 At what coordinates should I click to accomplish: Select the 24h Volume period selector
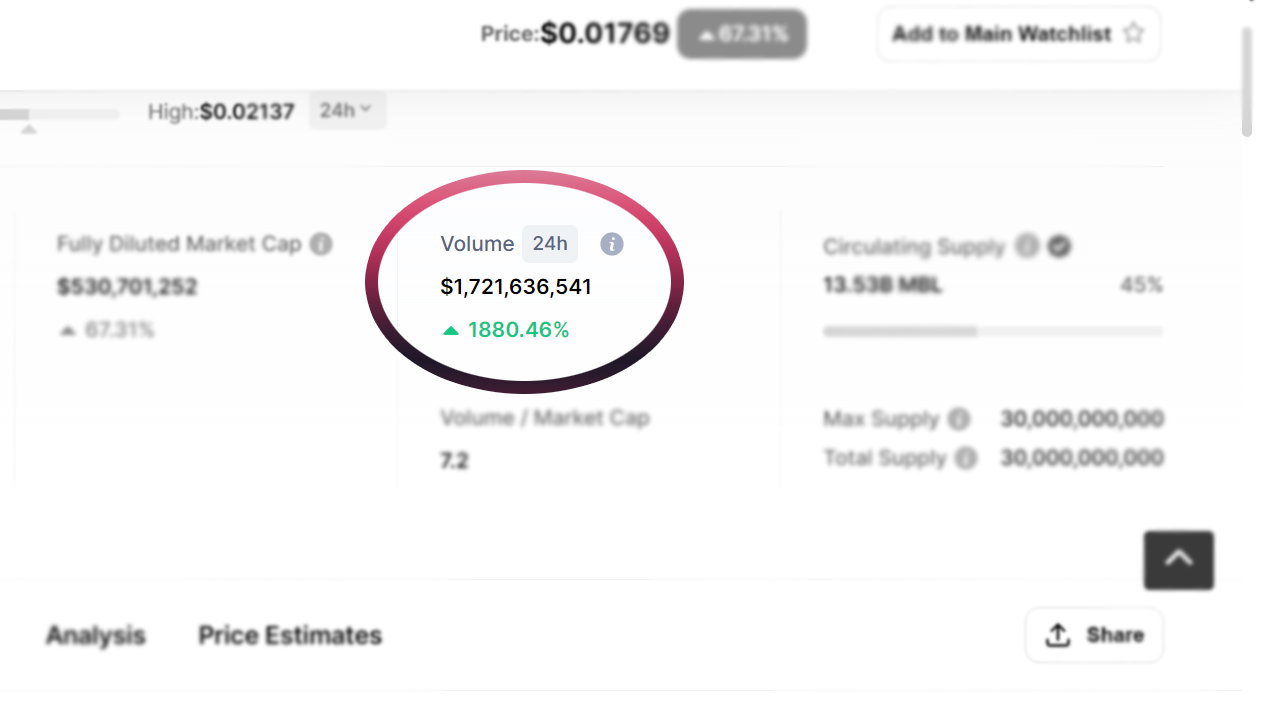[550, 243]
